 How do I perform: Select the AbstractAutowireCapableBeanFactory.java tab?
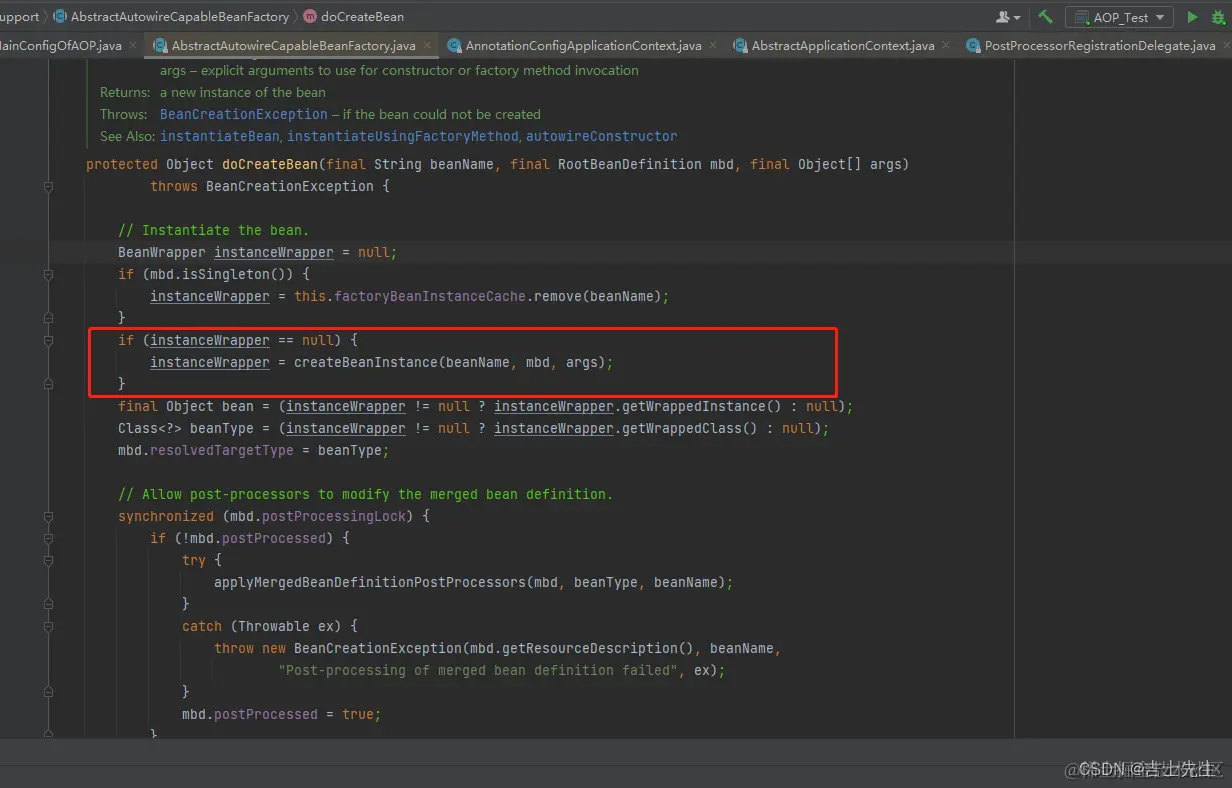292,46
